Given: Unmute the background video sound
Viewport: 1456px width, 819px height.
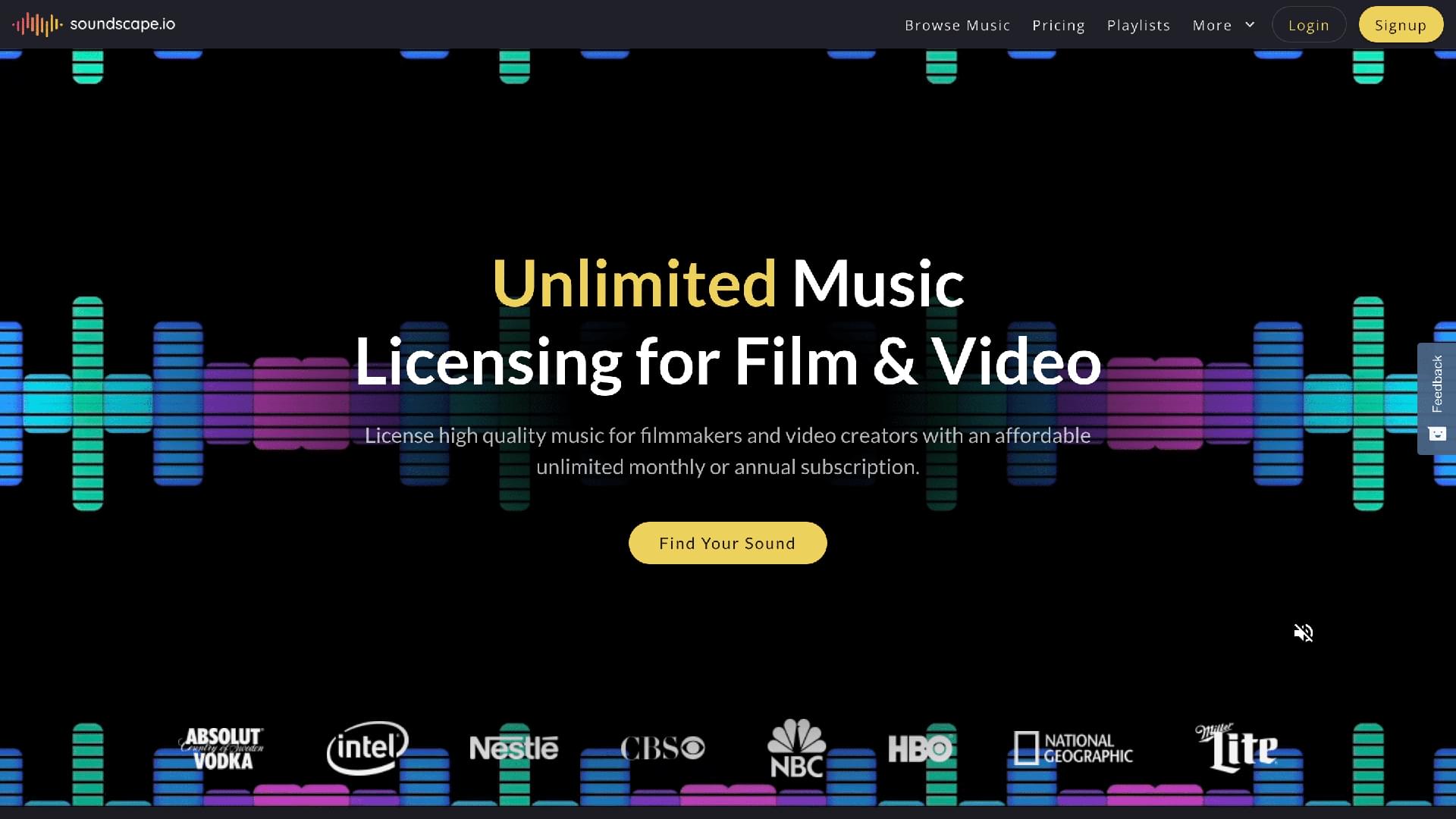Looking at the screenshot, I should click(1303, 632).
